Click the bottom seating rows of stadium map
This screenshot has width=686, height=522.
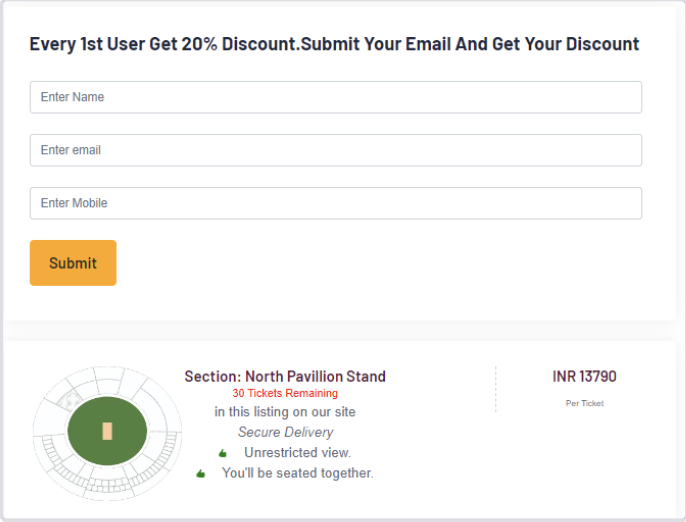click(107, 485)
